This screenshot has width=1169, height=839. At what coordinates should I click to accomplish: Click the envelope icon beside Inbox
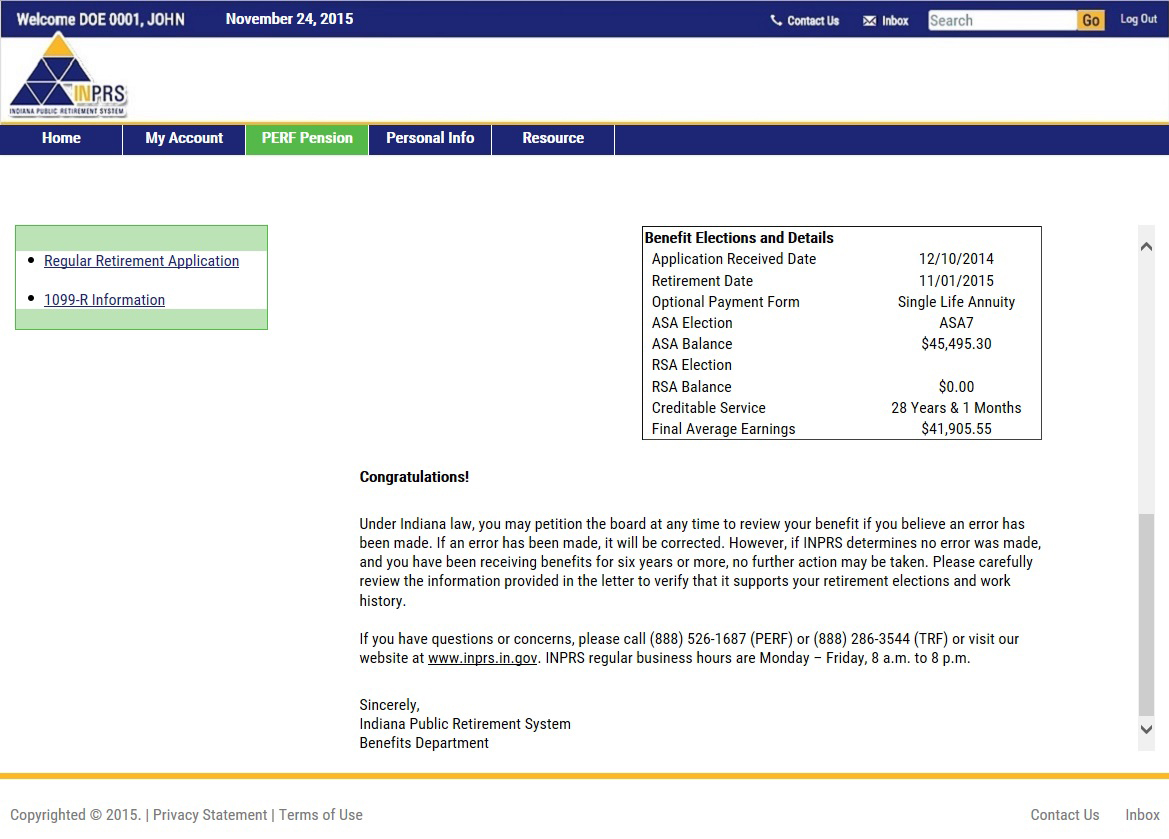pos(869,20)
